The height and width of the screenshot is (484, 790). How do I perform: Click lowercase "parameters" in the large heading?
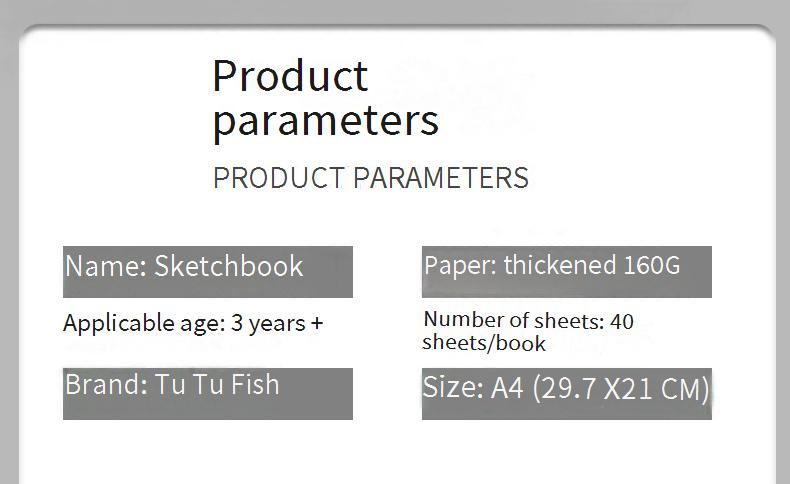[325, 120]
